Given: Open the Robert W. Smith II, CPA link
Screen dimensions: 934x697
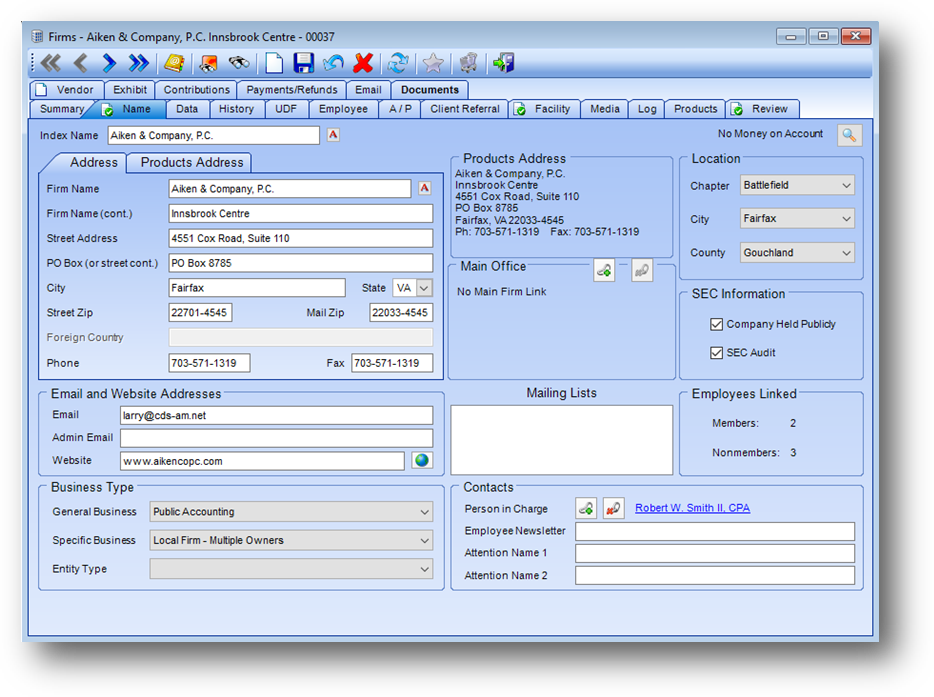Looking at the screenshot, I should pos(692,508).
